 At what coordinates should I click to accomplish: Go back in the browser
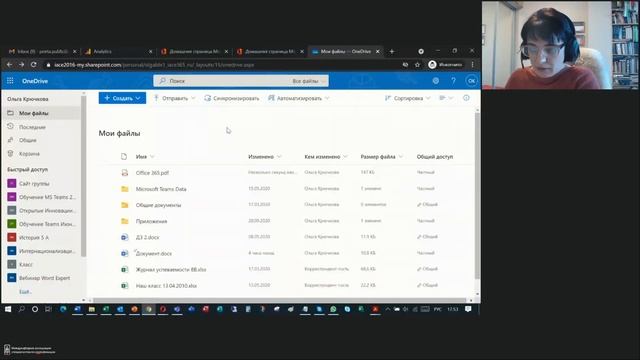point(9,64)
